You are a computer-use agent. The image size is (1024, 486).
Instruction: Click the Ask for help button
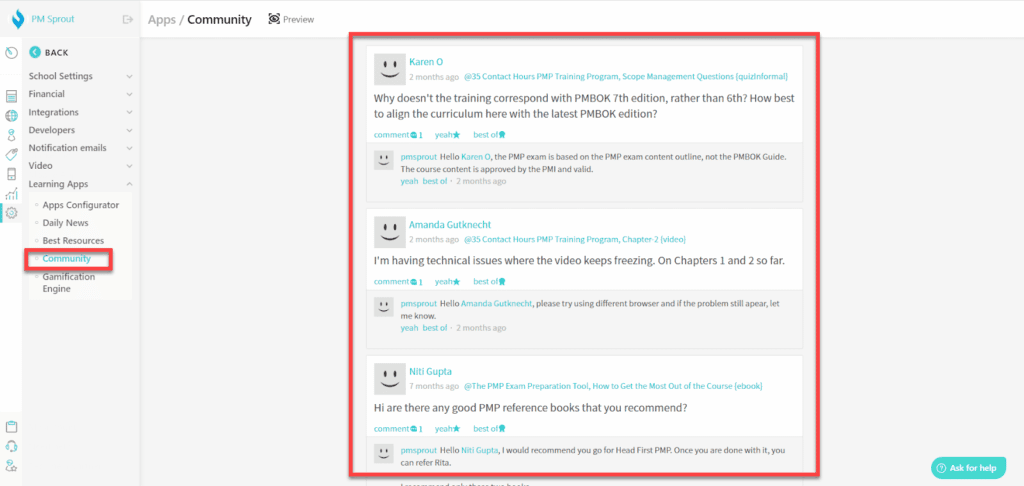pos(968,468)
